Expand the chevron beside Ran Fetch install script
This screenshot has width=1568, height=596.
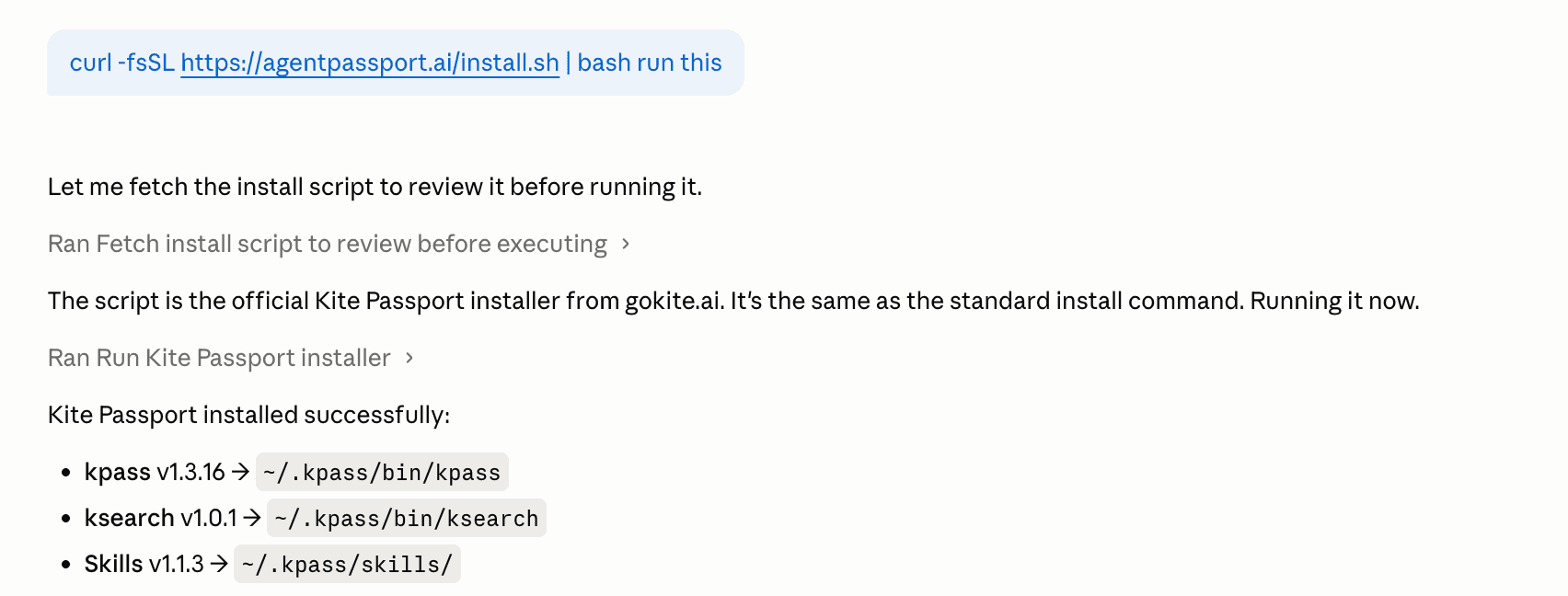(x=626, y=244)
